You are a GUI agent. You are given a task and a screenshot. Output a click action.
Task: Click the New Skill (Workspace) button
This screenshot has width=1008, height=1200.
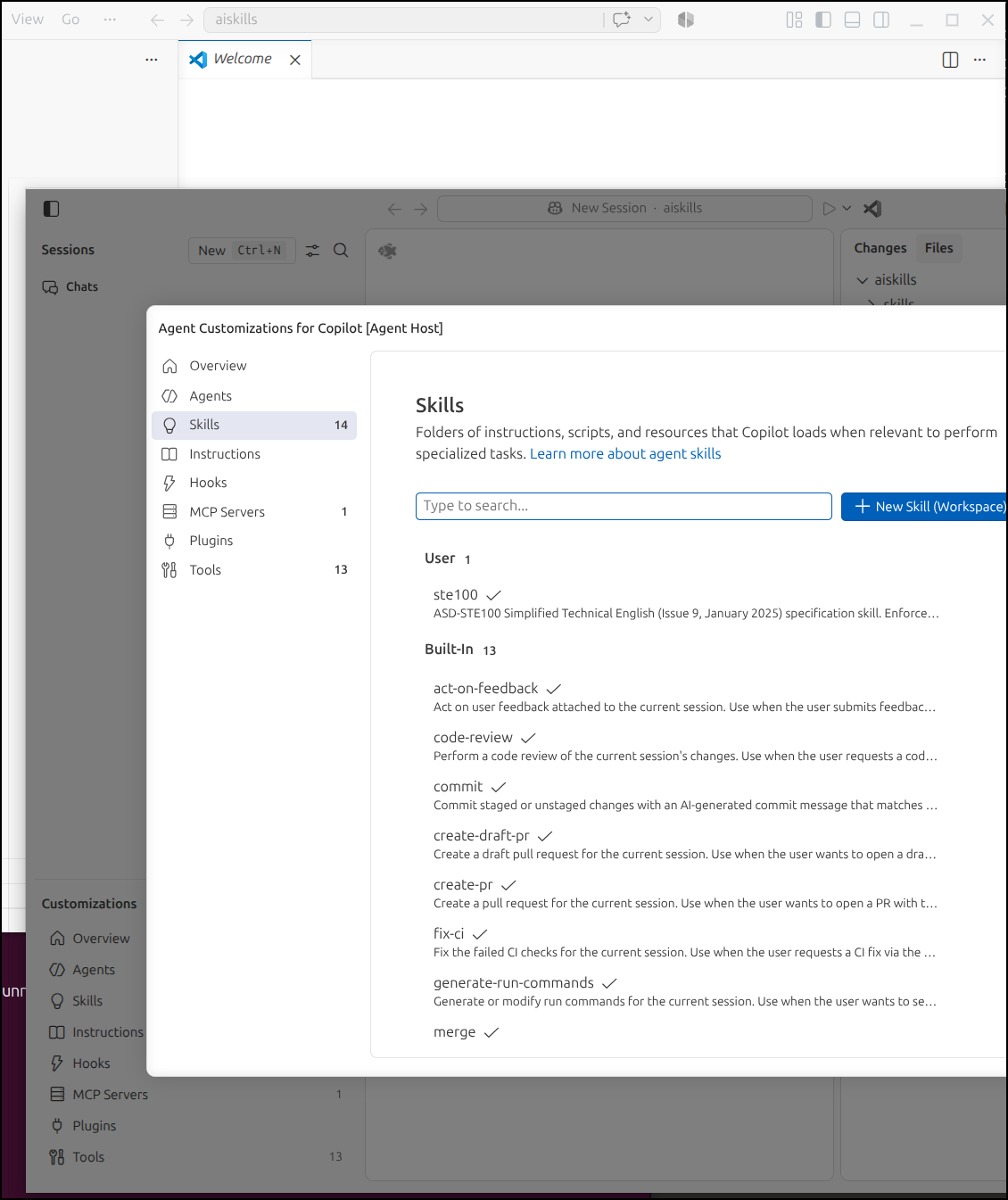[925, 507]
